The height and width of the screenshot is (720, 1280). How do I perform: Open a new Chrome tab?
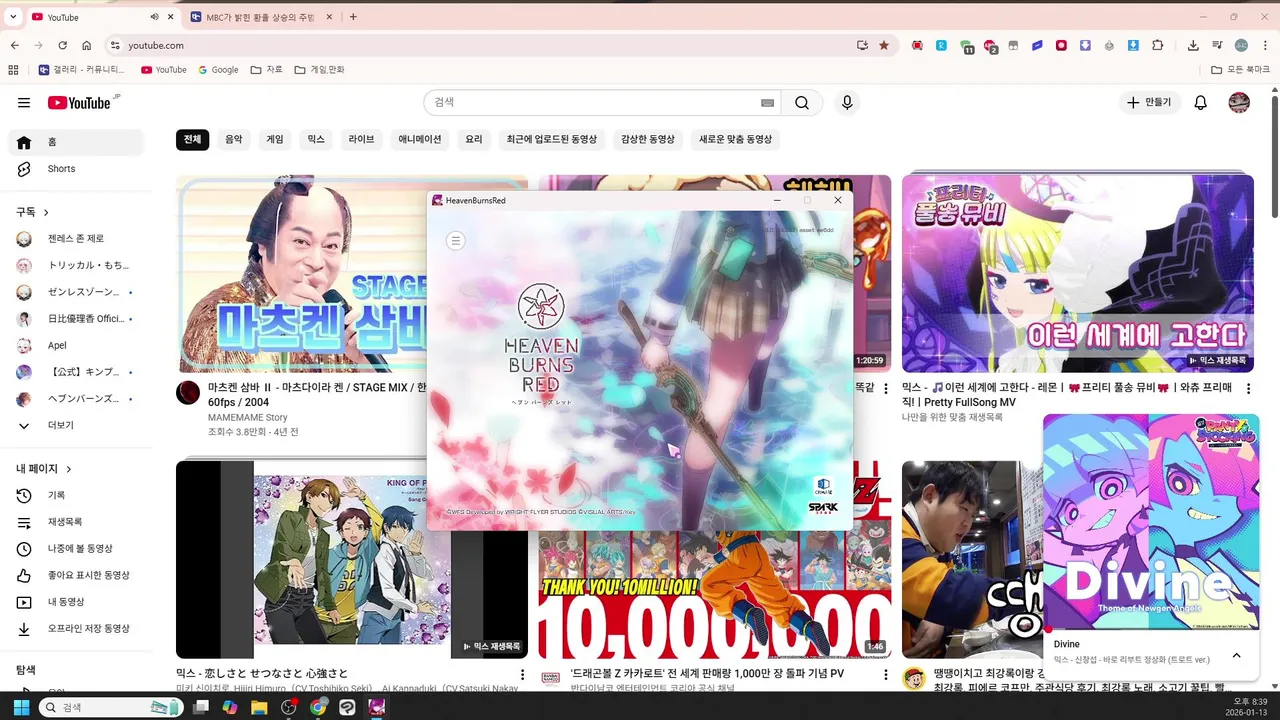pyautogui.click(x=353, y=17)
